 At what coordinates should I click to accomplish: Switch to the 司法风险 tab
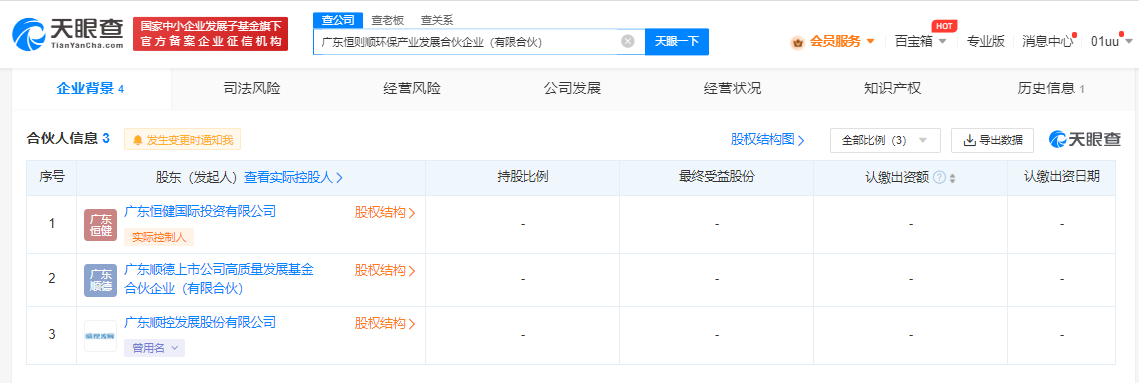point(251,89)
